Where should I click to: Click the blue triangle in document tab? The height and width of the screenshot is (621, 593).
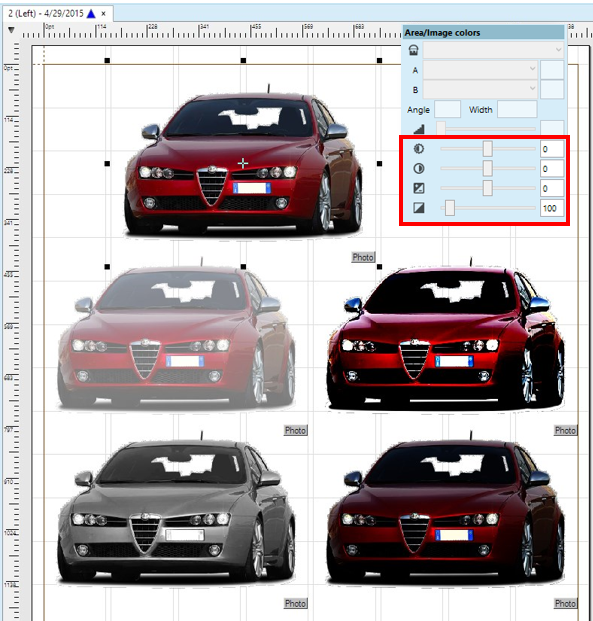pos(91,14)
